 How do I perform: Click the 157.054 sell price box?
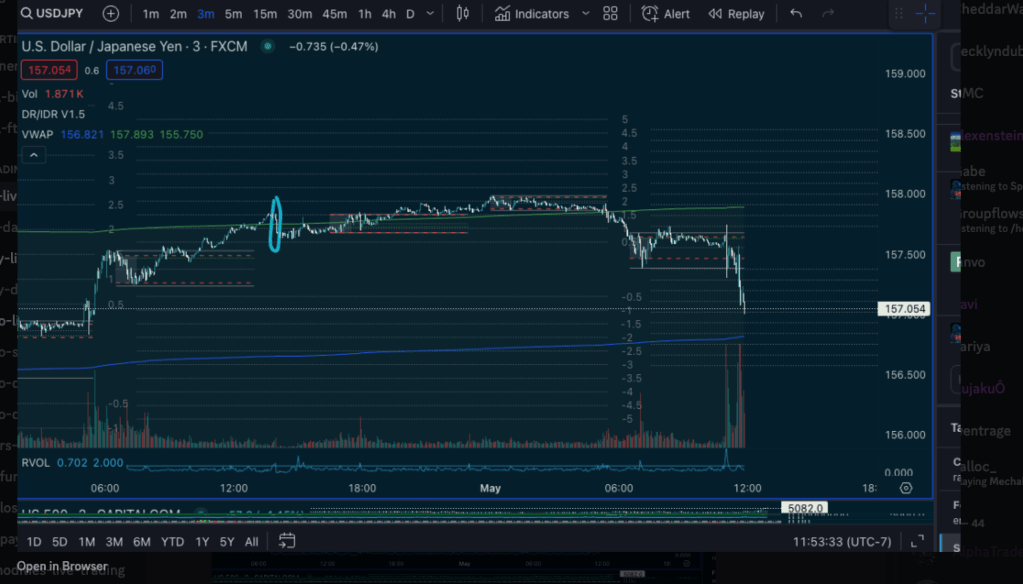48,70
